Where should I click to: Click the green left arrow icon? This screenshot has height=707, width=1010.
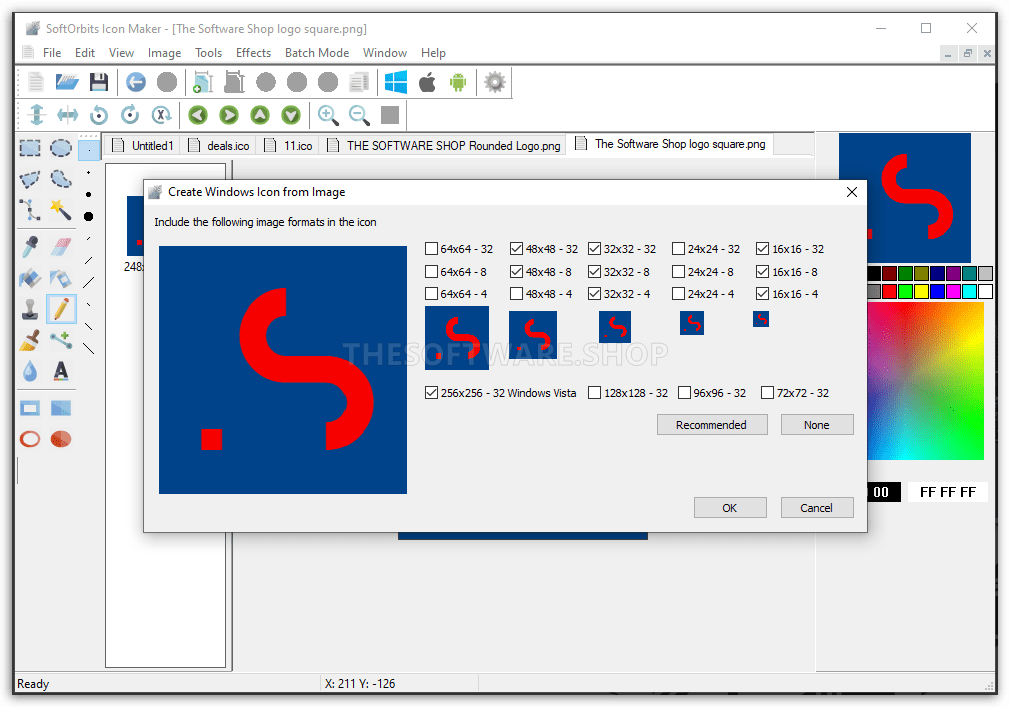coord(198,115)
